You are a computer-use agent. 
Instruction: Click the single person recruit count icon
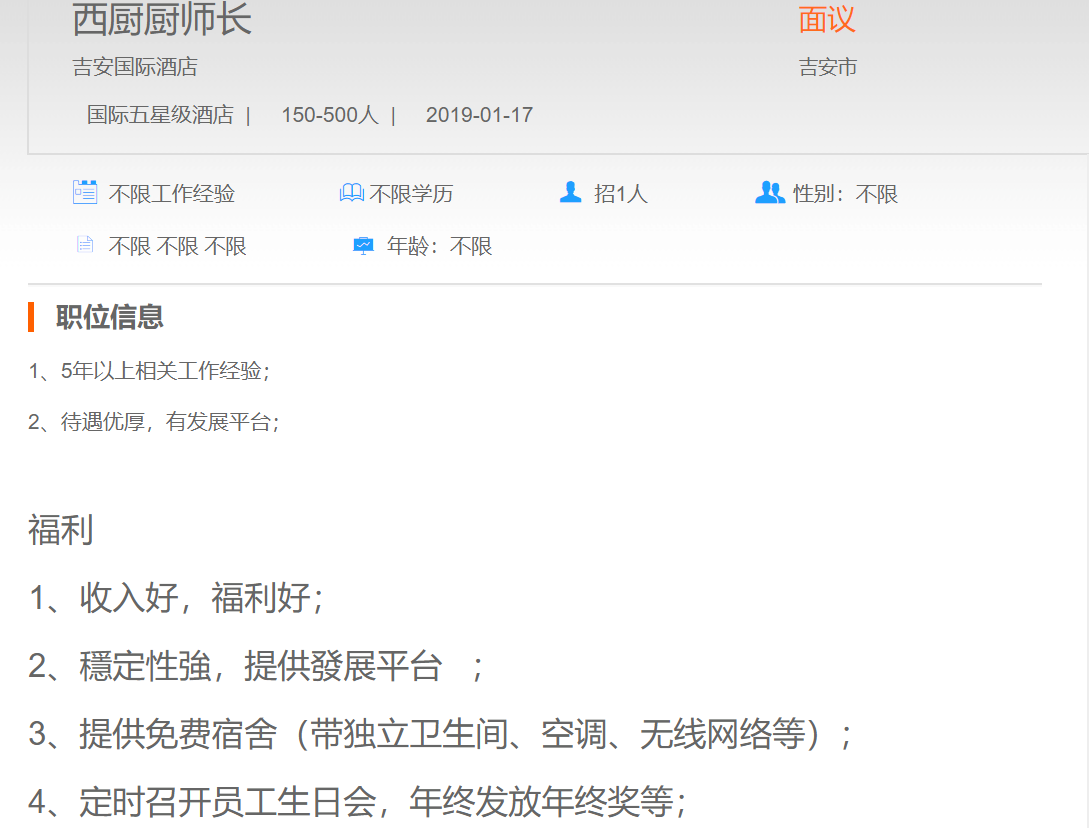click(571, 192)
